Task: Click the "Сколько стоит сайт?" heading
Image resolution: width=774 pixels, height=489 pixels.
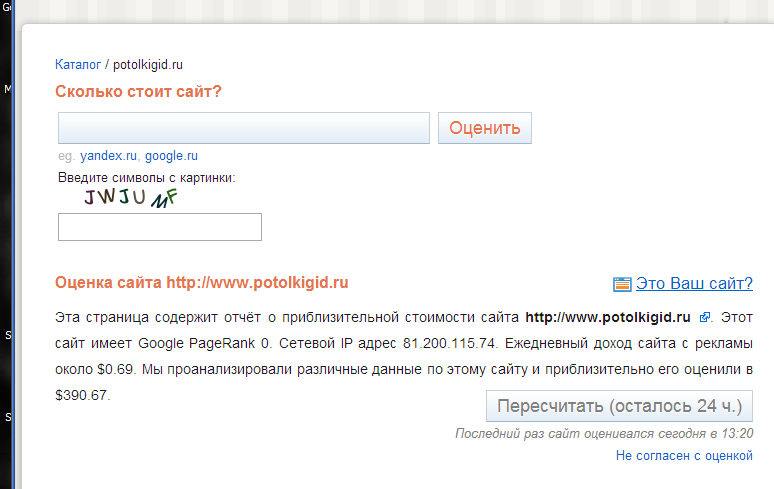Action: click(x=138, y=92)
